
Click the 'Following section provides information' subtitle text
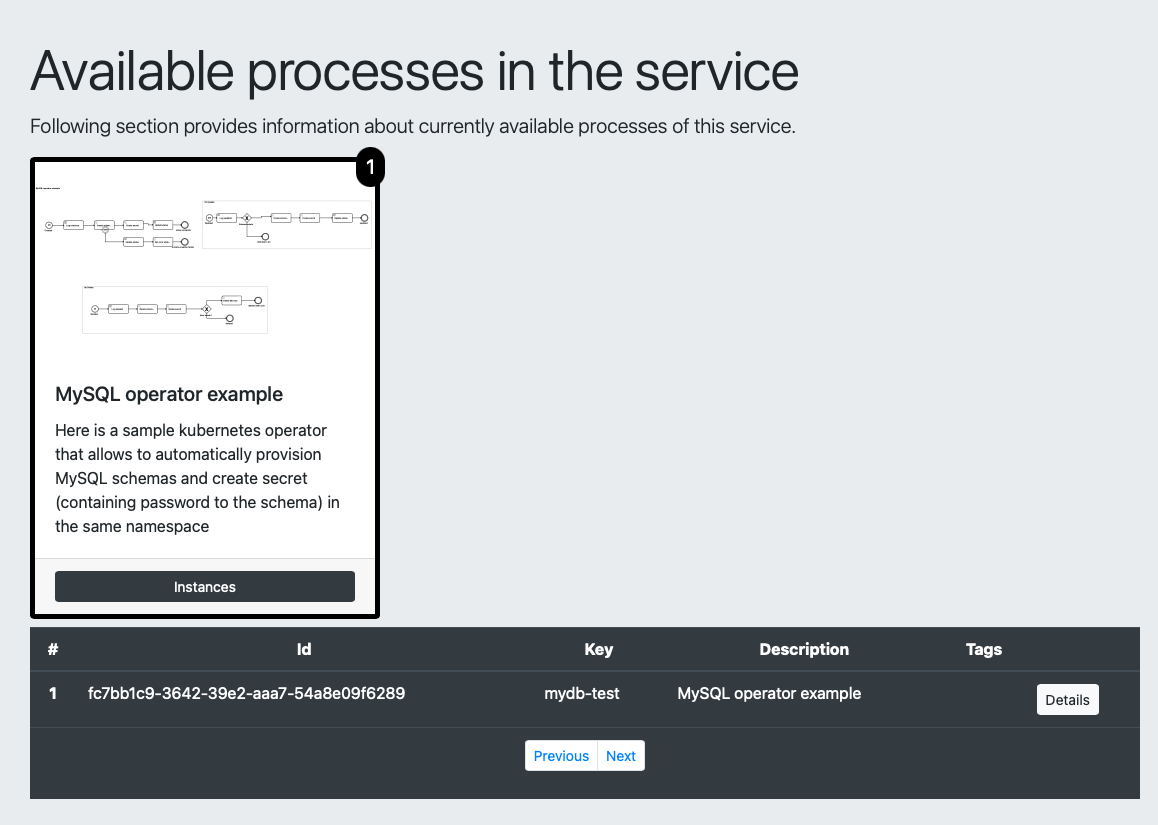pyautogui.click(x=413, y=126)
